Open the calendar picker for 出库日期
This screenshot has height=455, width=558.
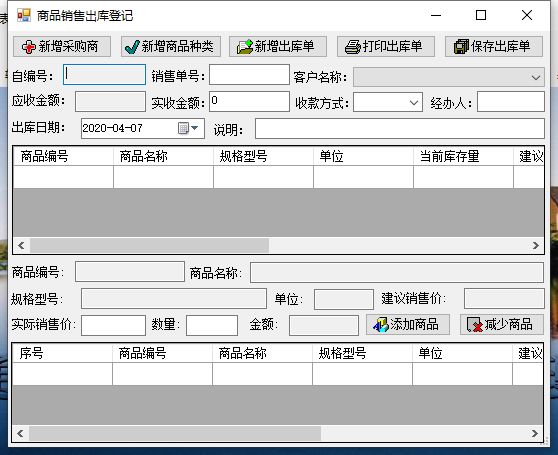[x=183, y=128]
